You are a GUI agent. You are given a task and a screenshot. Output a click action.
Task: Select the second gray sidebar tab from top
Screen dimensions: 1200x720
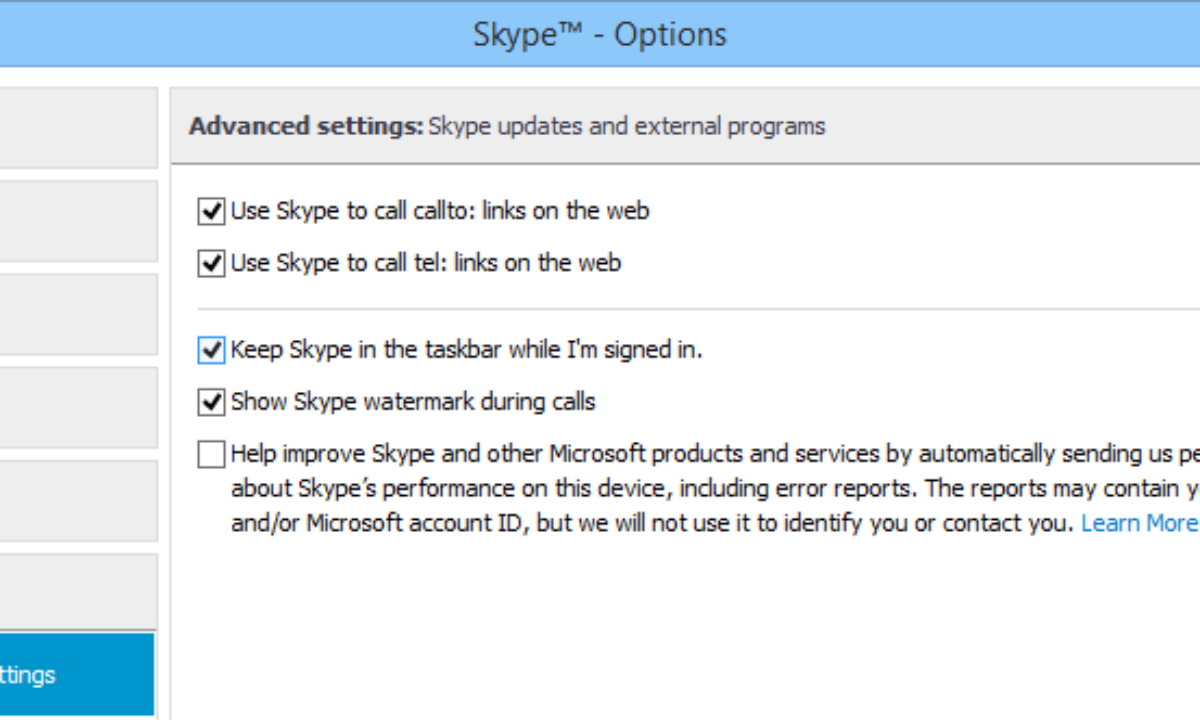[x=77, y=221]
